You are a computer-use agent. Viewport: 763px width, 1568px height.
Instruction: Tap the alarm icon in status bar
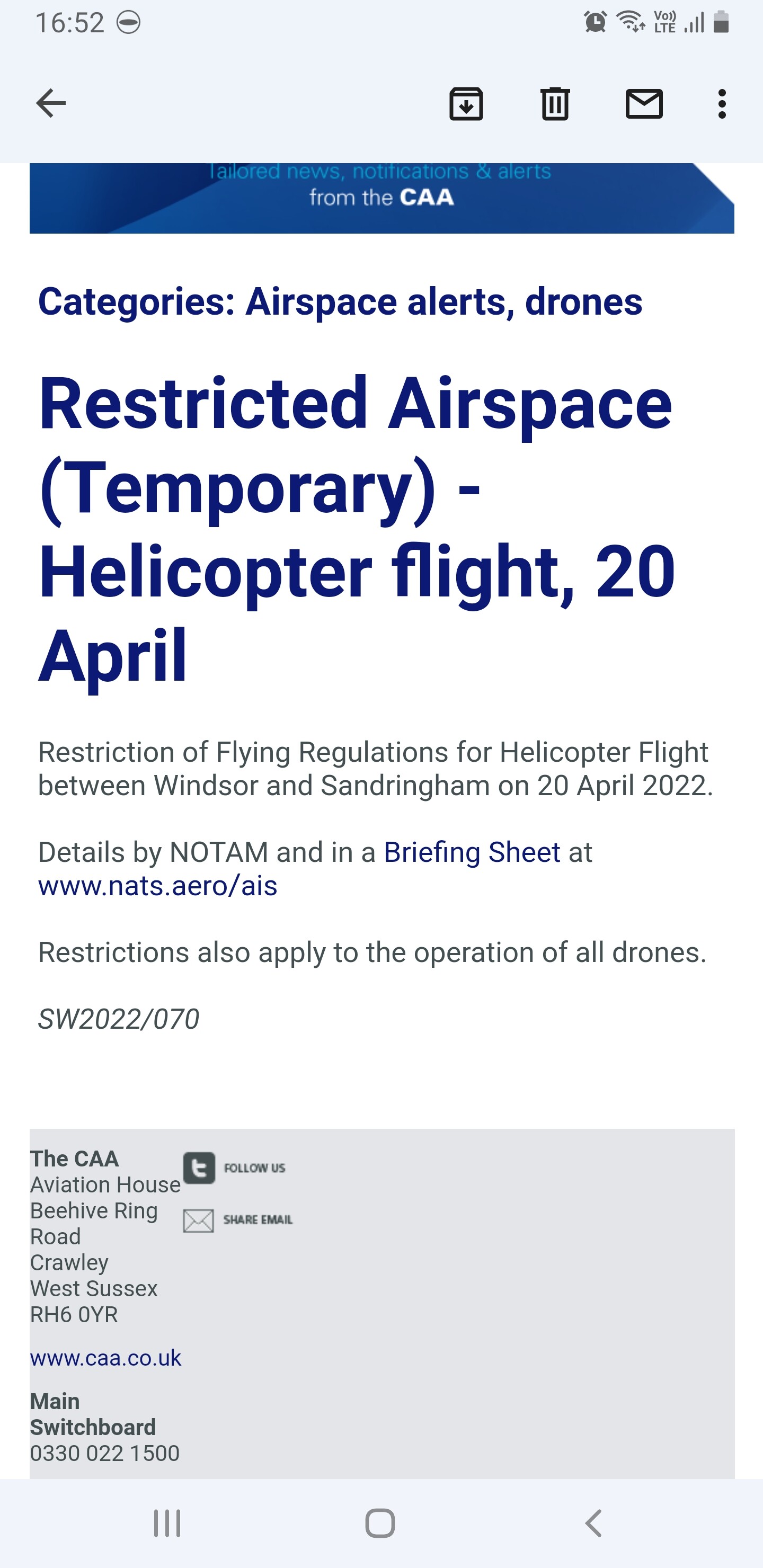(x=595, y=22)
